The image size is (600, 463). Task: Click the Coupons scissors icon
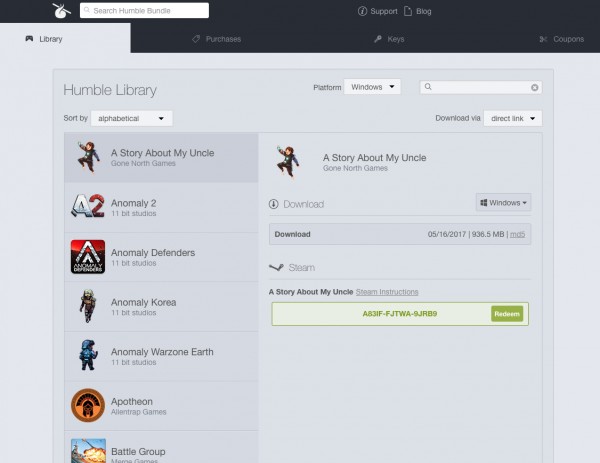click(543, 39)
